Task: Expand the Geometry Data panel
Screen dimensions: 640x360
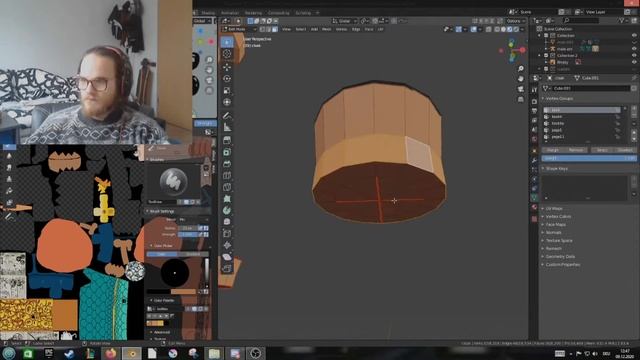Action: pos(558,256)
